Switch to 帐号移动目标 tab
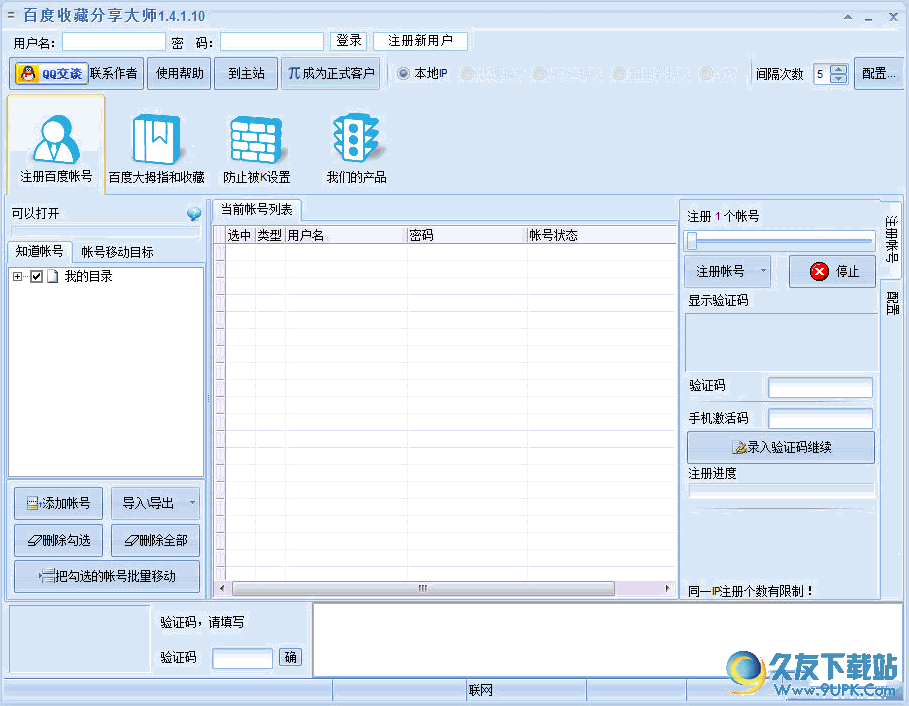909x706 pixels. point(117,252)
